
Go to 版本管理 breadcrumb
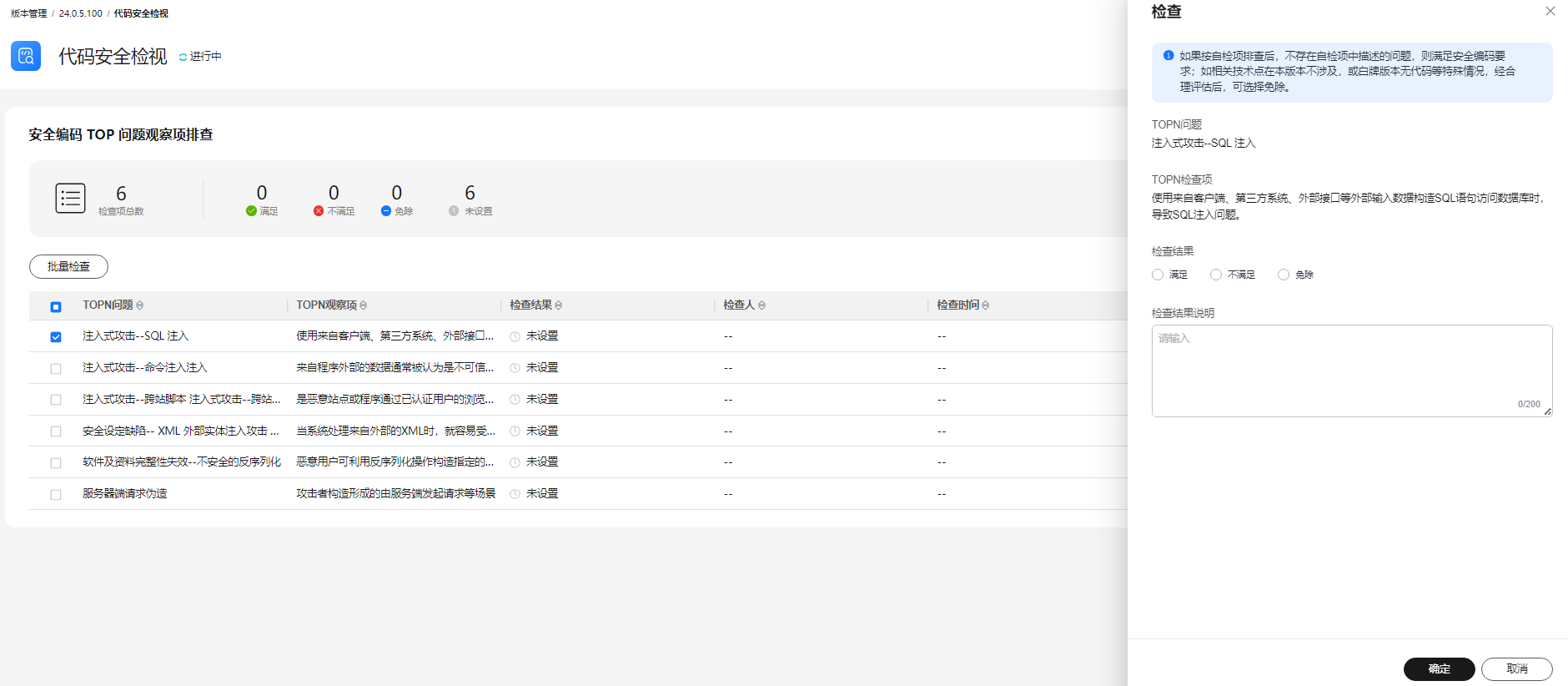coord(28,13)
